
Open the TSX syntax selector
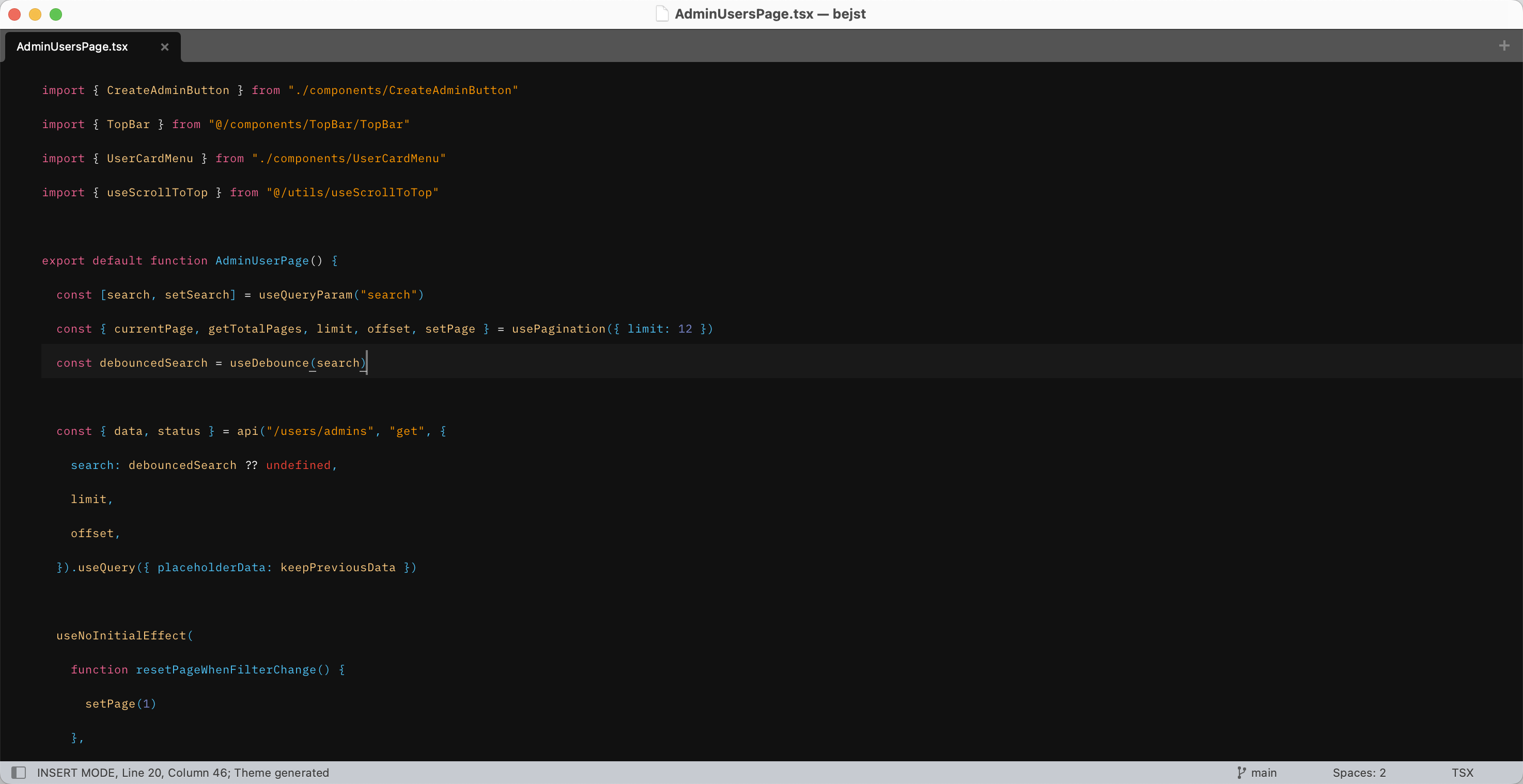[x=1462, y=772]
